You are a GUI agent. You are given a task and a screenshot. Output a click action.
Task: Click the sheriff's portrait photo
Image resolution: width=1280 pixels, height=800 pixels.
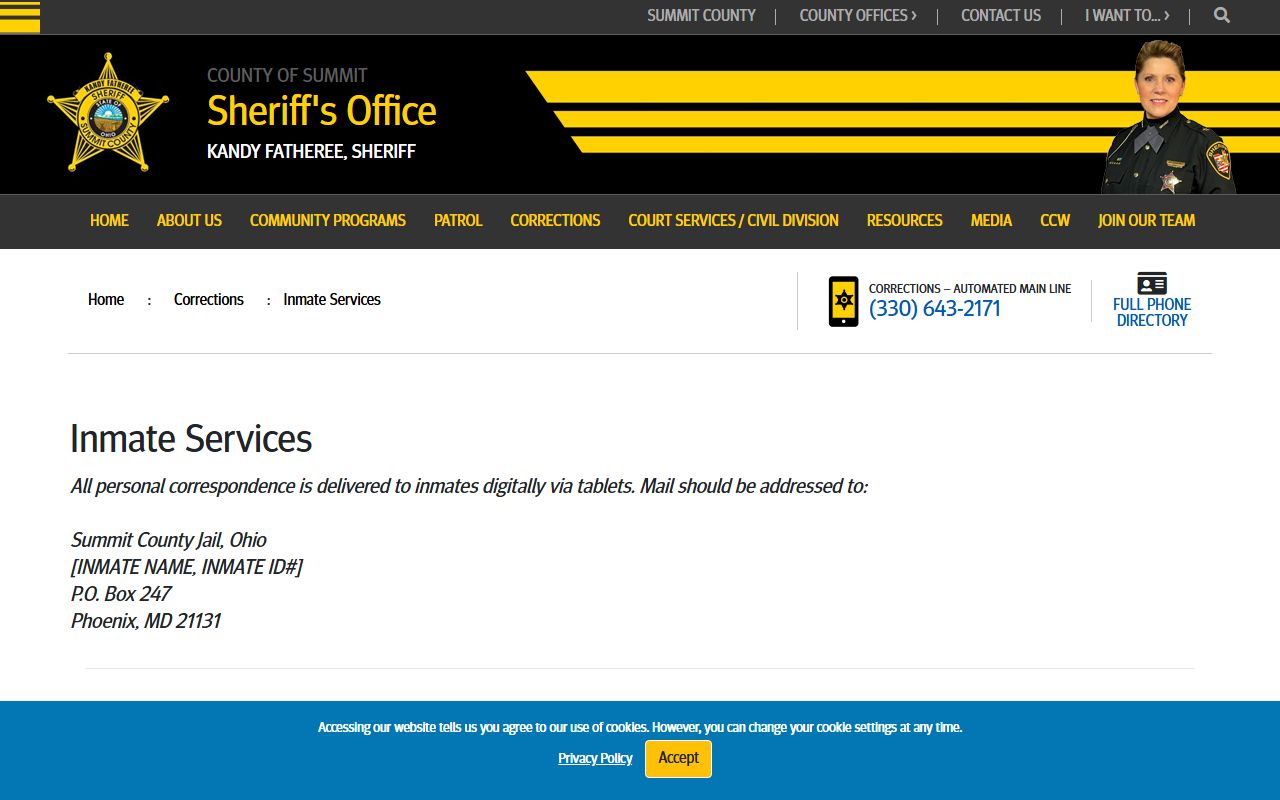coord(1167,120)
